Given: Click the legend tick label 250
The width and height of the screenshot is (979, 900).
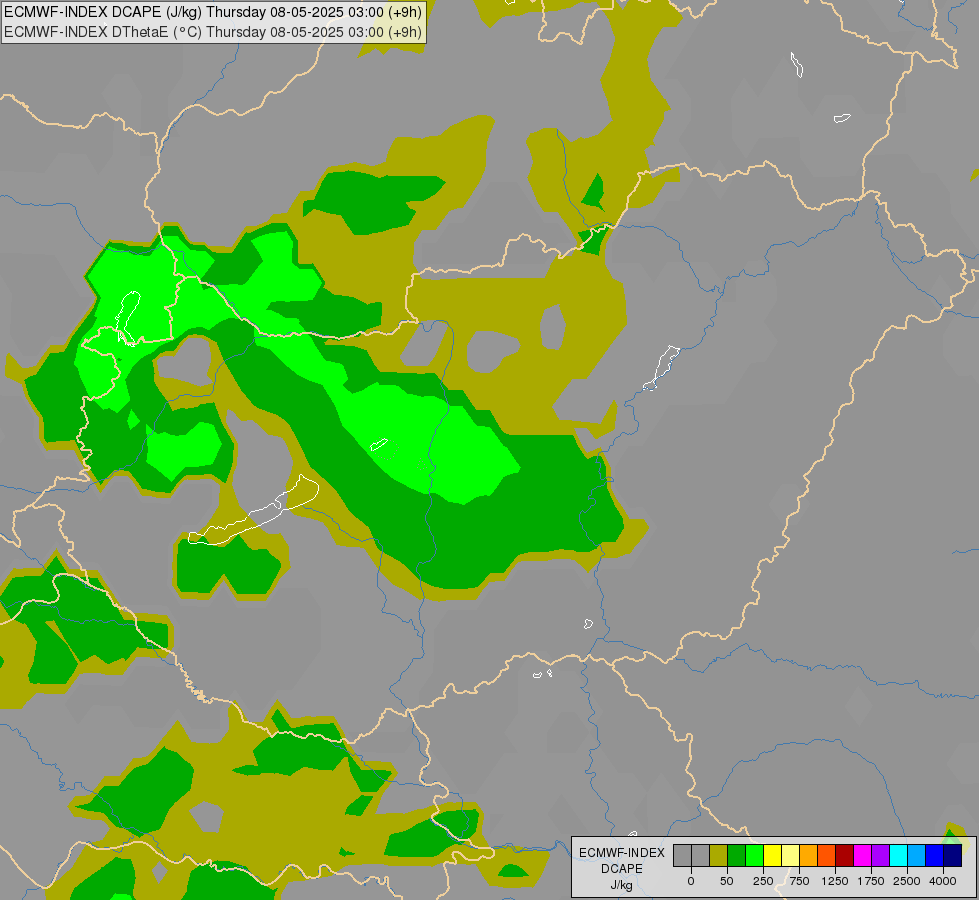Looking at the screenshot, I should 763,881.
